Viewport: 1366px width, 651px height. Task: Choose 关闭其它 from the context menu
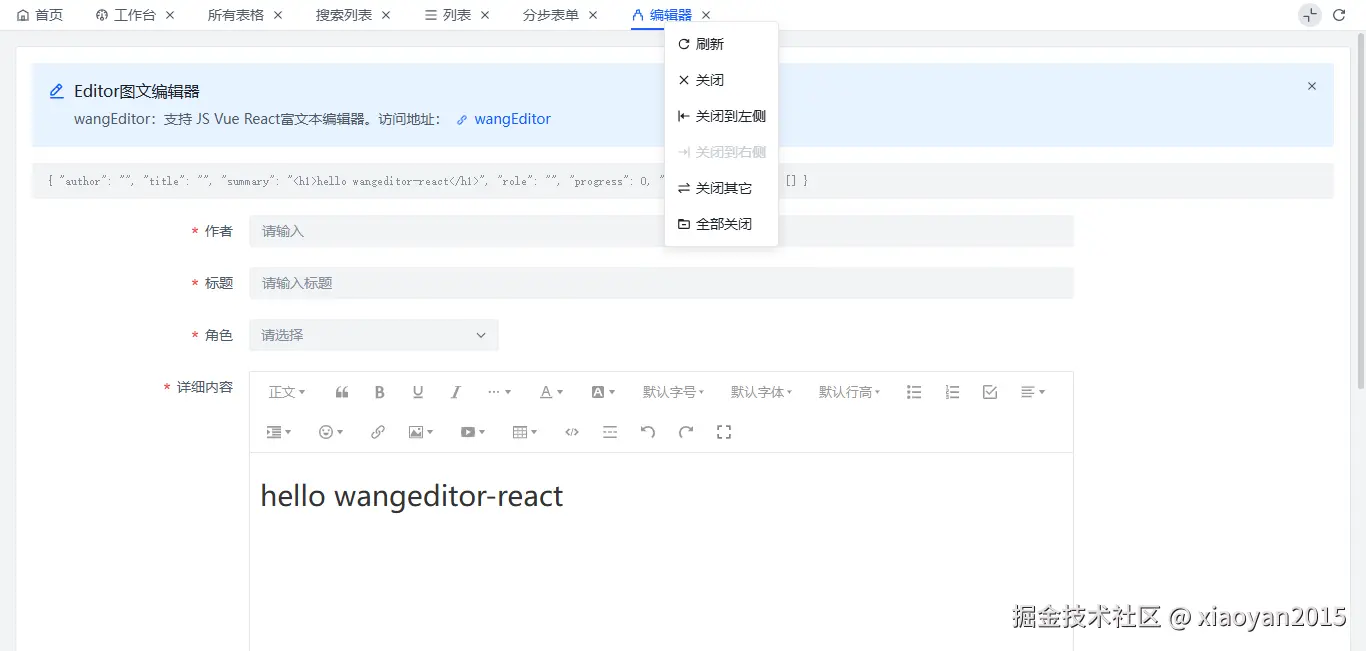[721, 188]
